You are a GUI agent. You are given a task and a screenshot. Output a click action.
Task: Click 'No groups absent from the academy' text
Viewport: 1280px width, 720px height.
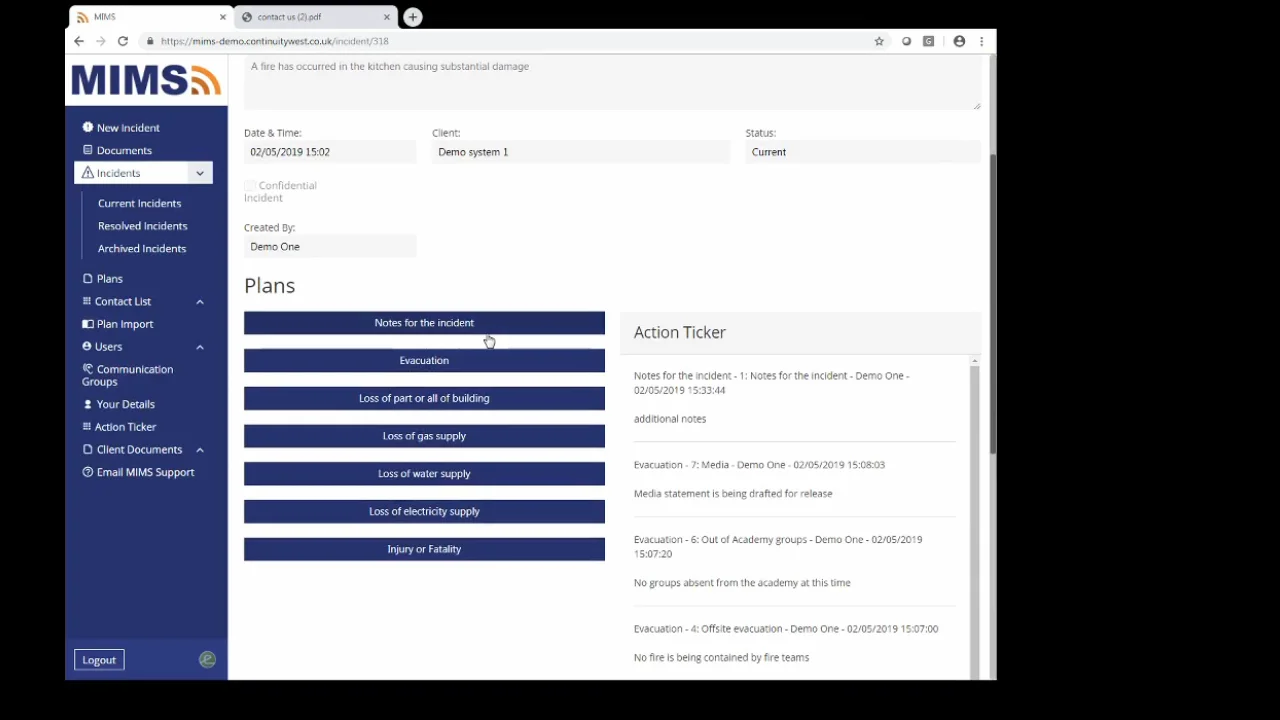742,583
